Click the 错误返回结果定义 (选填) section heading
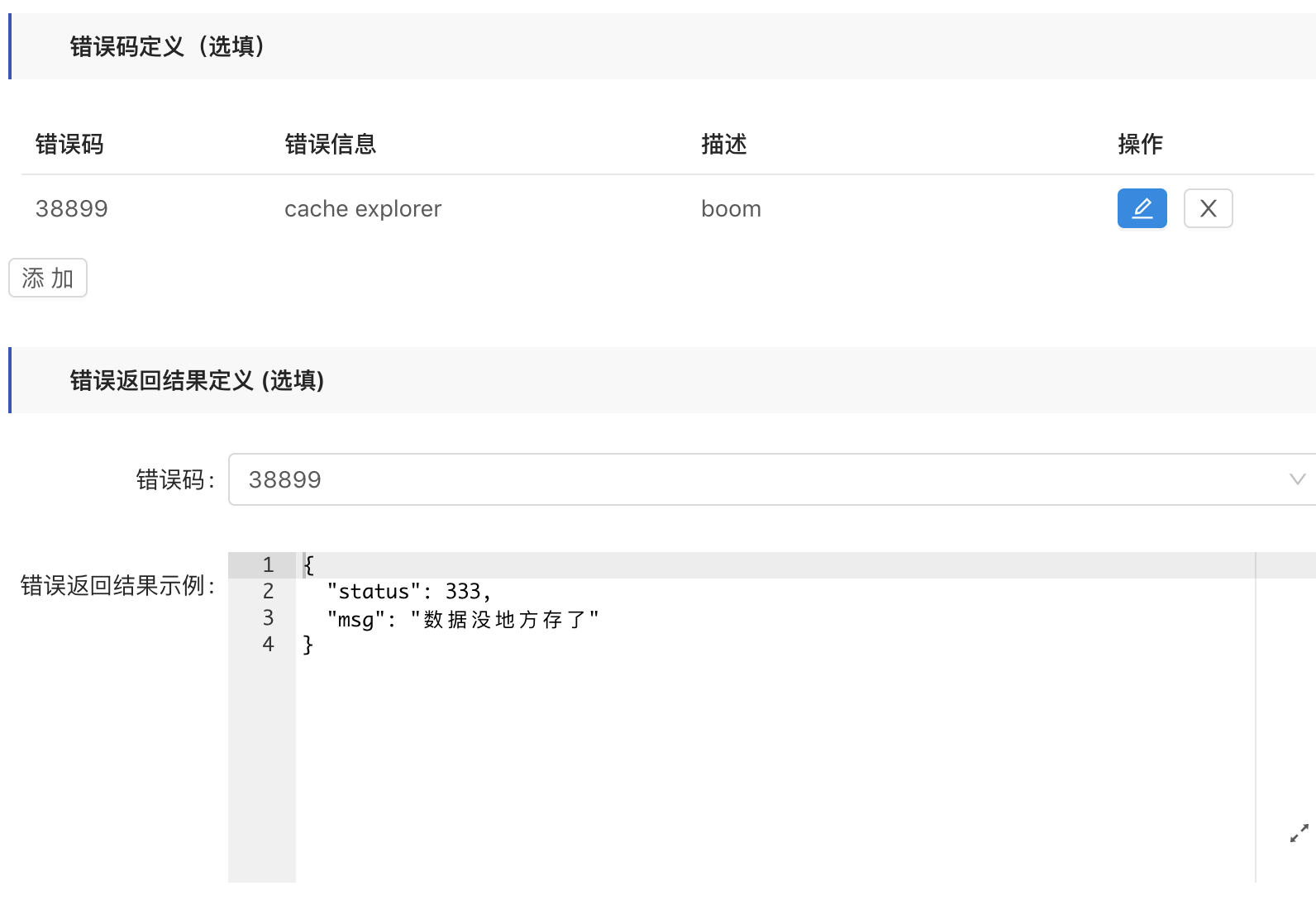Image resolution: width=1316 pixels, height=924 pixels. click(197, 381)
